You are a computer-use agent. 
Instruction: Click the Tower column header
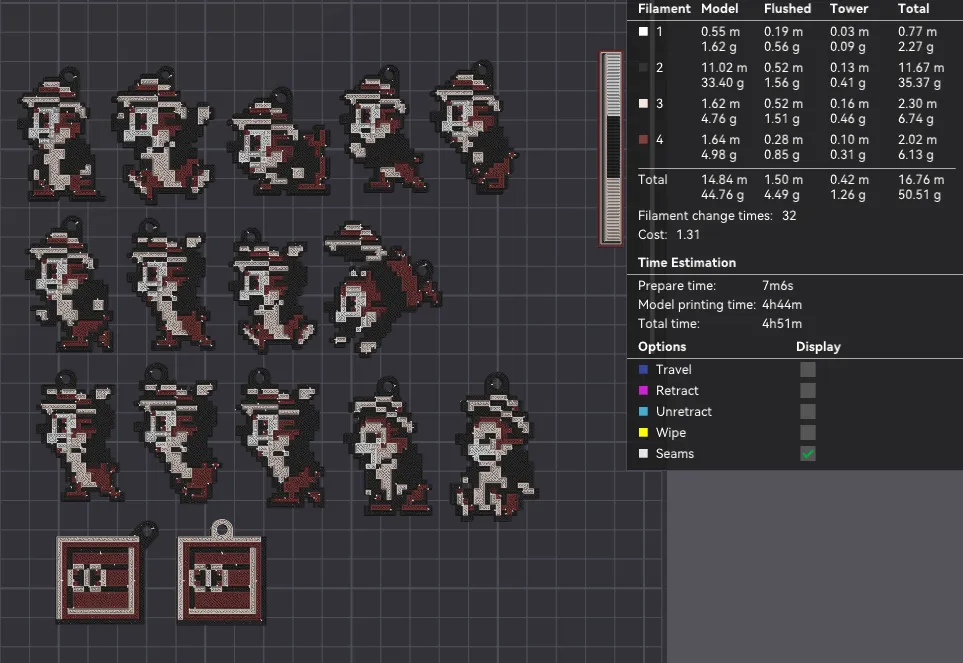(x=849, y=9)
